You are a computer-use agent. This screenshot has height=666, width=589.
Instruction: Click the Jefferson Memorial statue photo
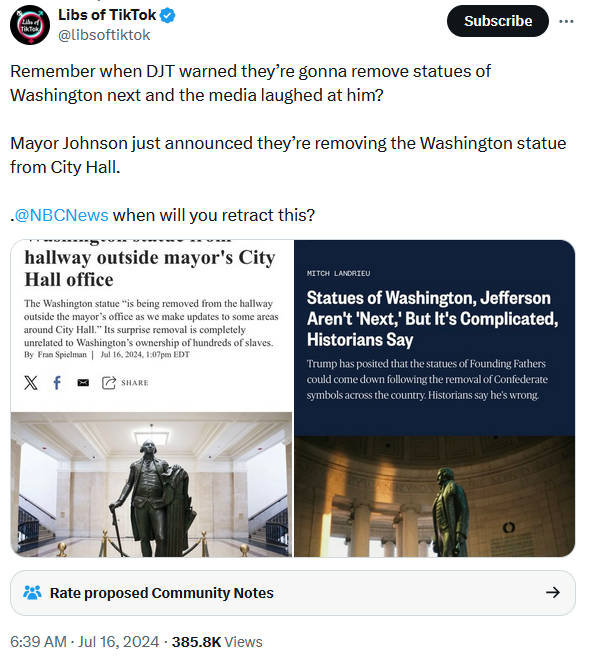coord(434,496)
